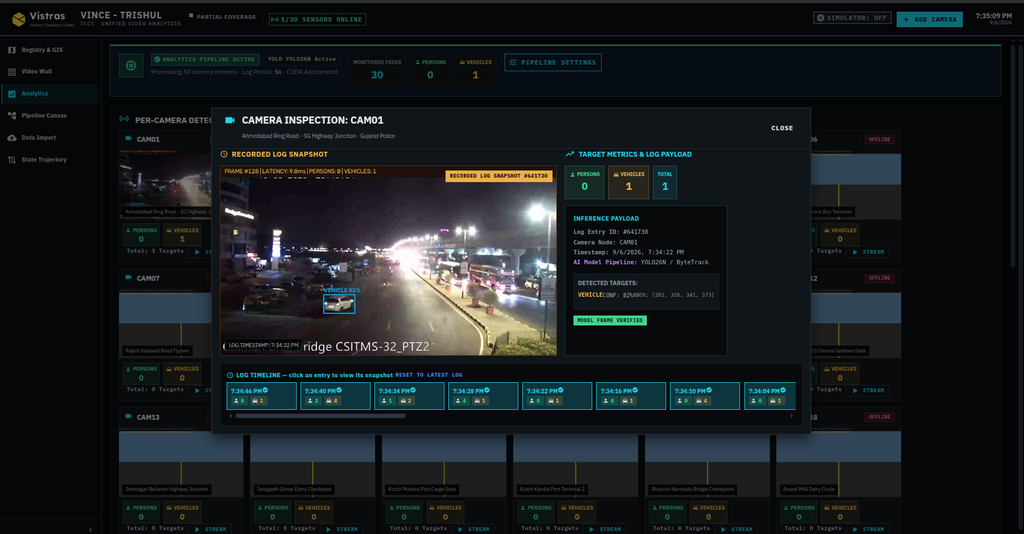Screen dimensions: 1024x534
Task: Click Add Camera button
Action: [930, 20]
